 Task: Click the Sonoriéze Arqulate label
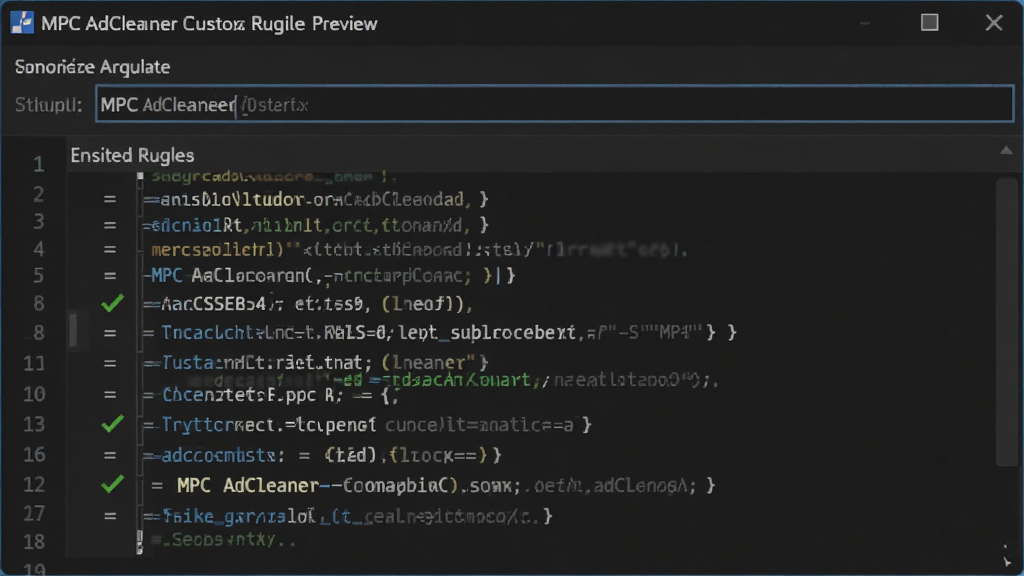[92, 67]
